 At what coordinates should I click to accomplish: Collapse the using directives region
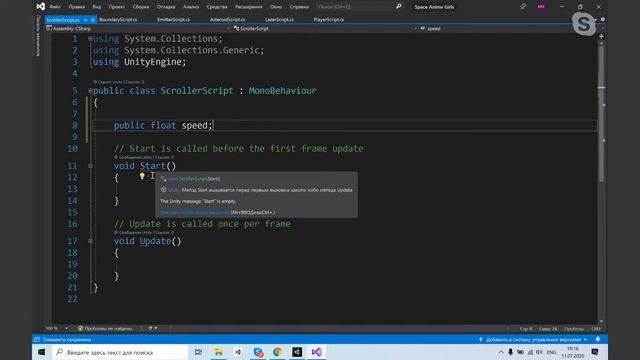pos(90,39)
